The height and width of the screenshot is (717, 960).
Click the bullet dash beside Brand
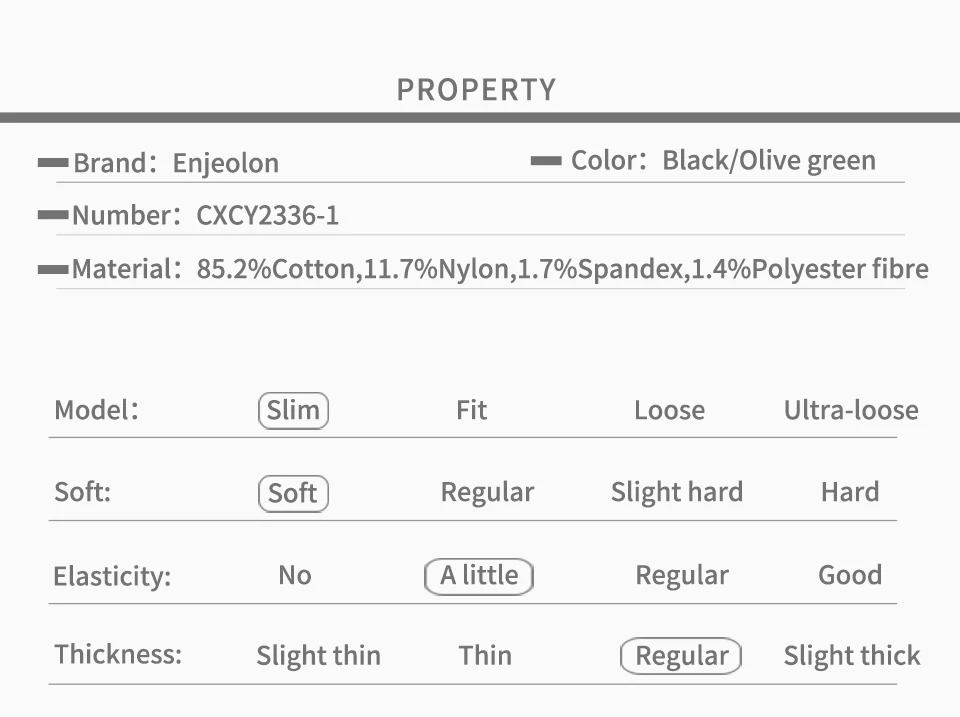coord(53,162)
